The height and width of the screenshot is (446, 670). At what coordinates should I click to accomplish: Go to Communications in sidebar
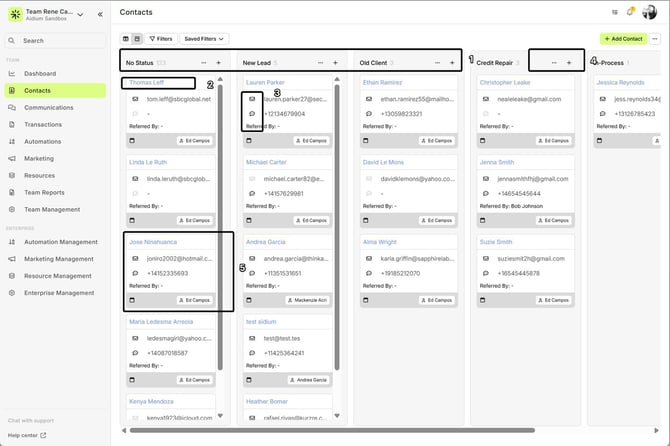[x=49, y=107]
